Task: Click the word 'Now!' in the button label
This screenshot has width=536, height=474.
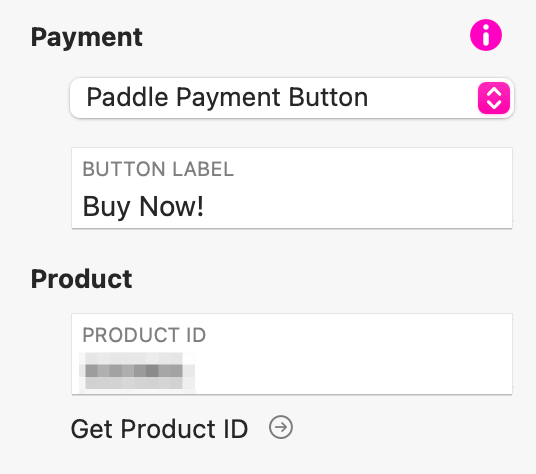Action: pyautogui.click(x=172, y=206)
